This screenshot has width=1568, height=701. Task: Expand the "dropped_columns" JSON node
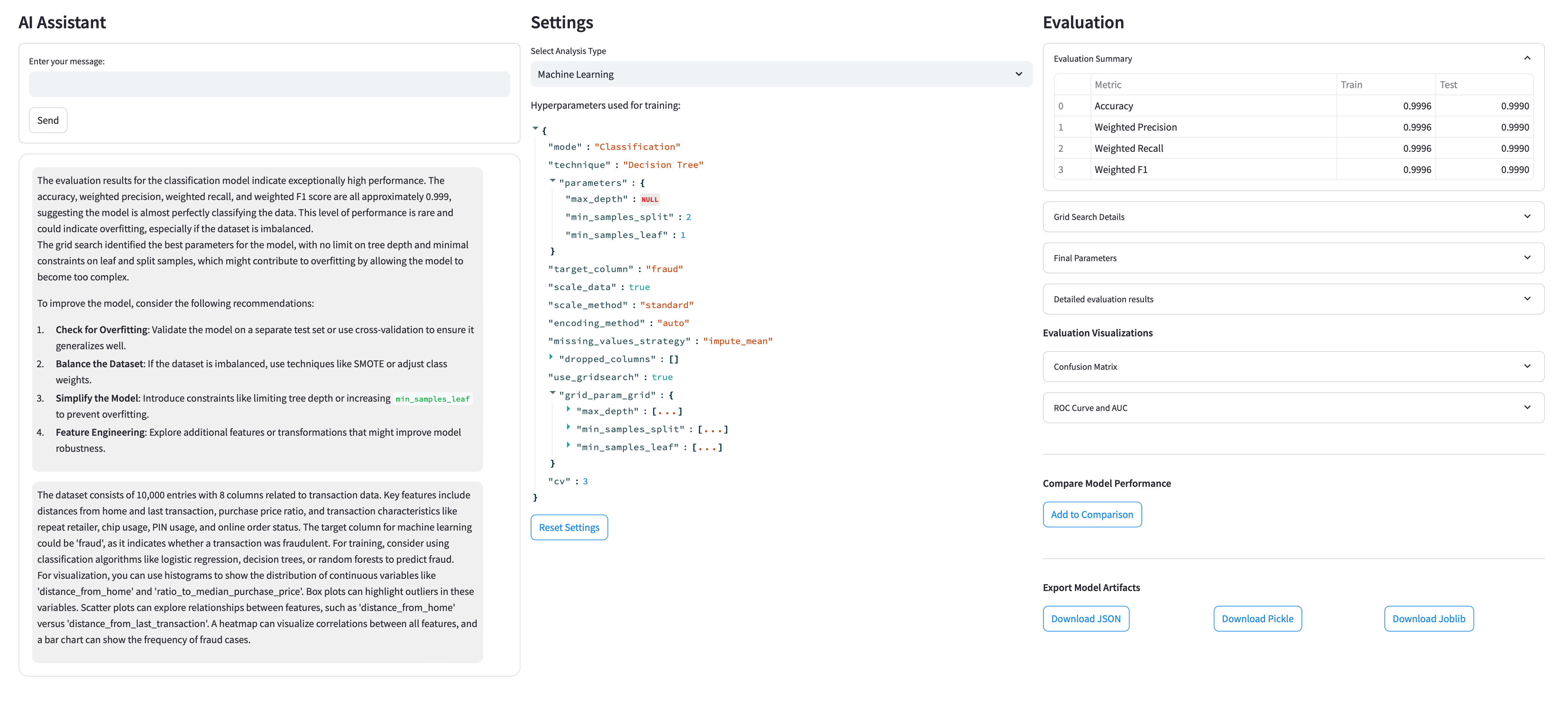(552, 357)
